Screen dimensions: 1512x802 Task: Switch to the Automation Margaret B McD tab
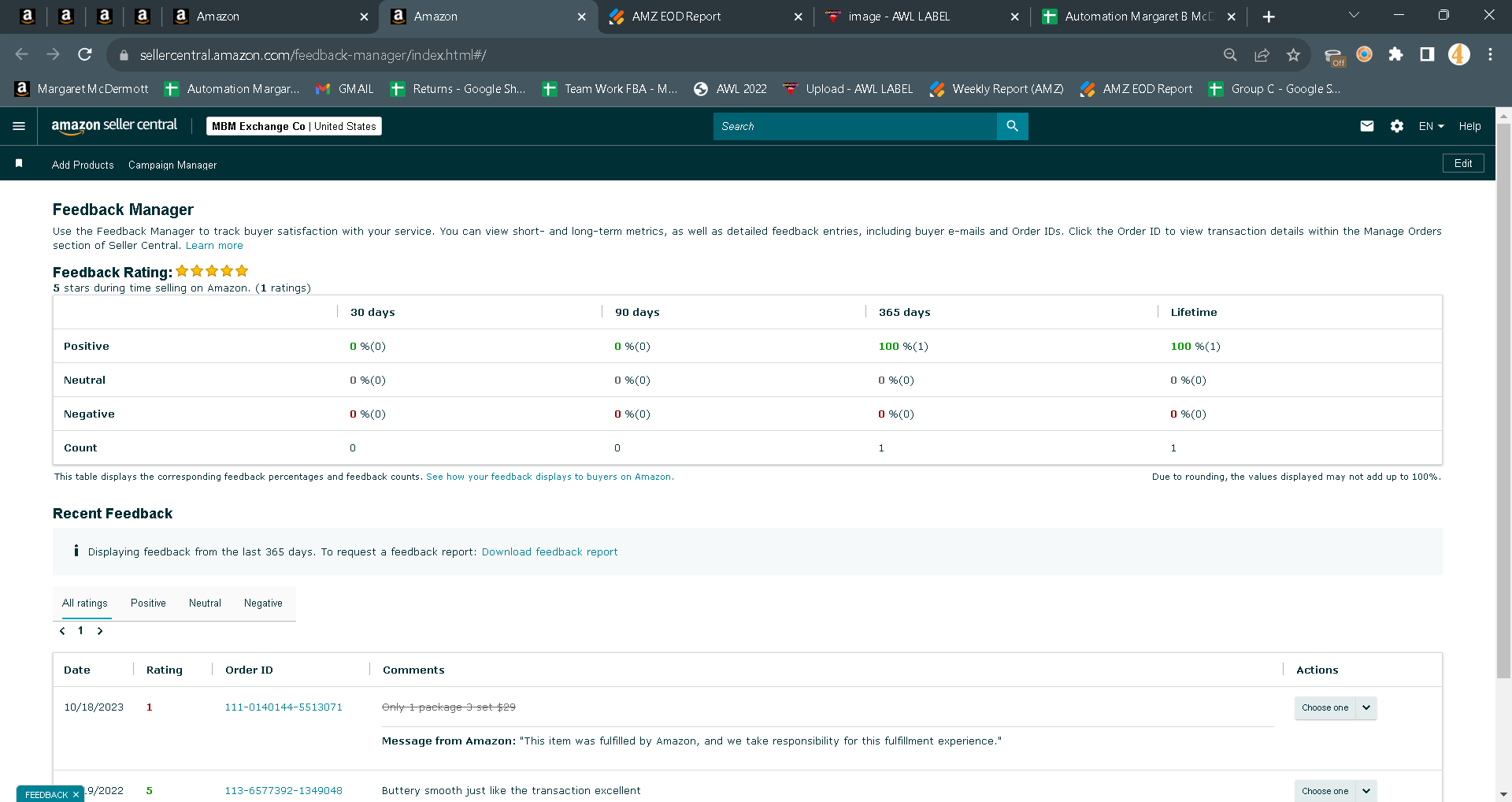(1138, 17)
